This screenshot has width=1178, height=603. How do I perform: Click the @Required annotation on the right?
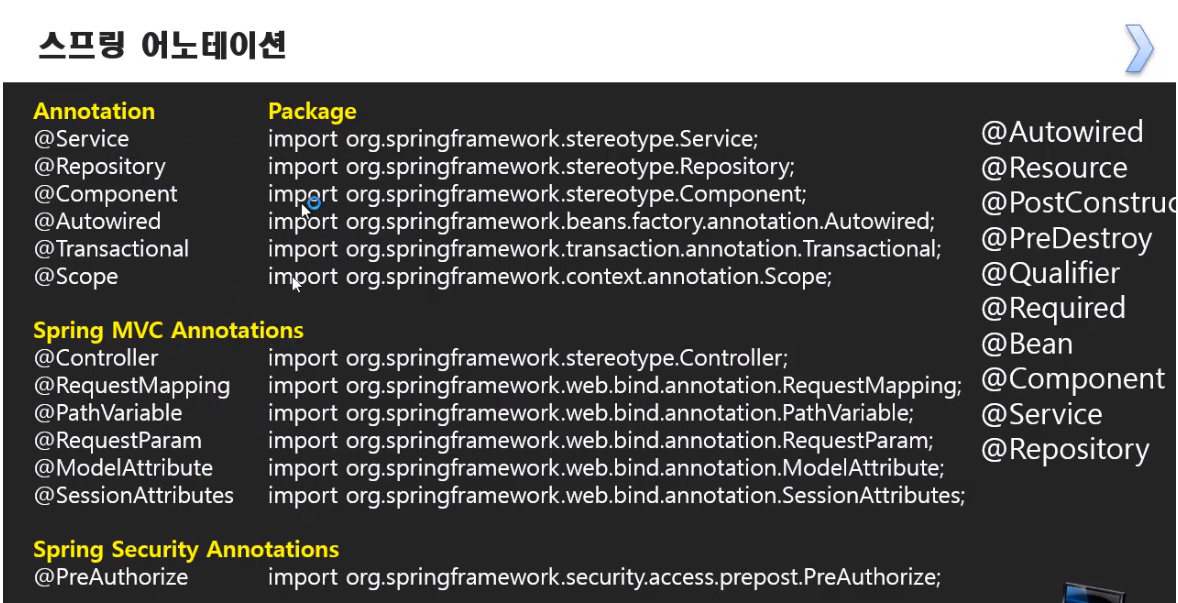(1053, 309)
